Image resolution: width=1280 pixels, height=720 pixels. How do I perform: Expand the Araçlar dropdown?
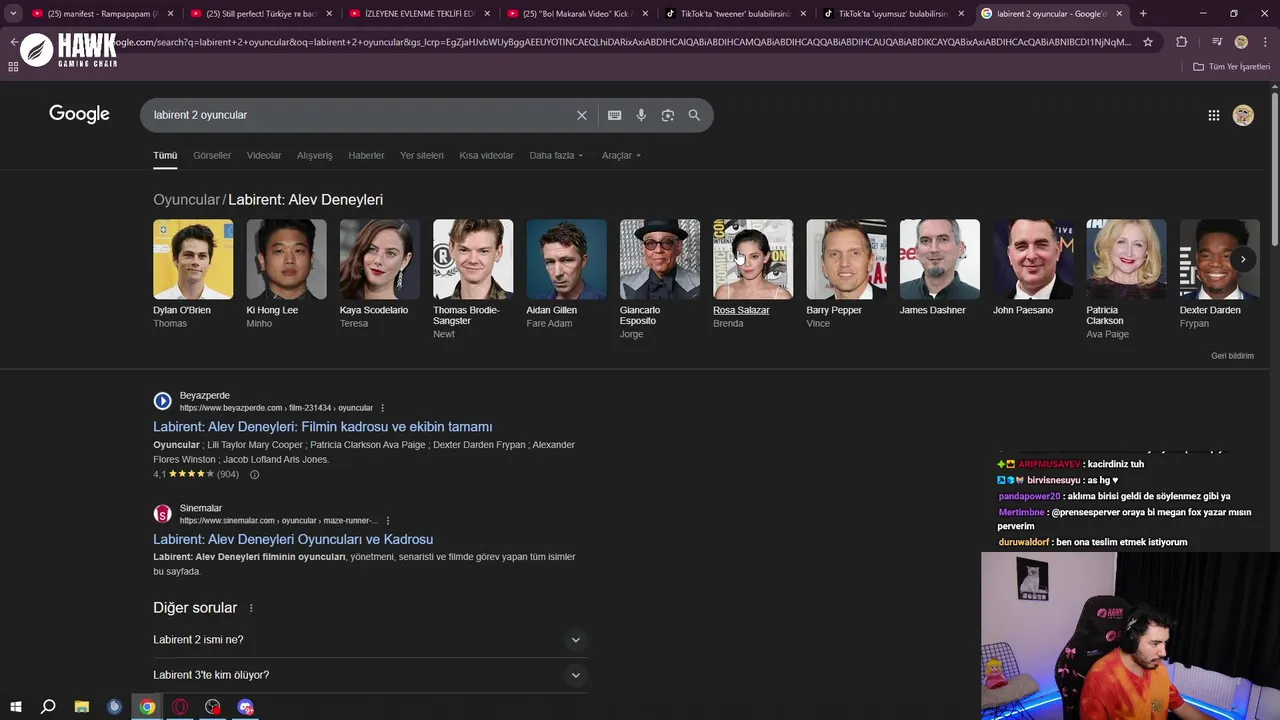[621, 155]
